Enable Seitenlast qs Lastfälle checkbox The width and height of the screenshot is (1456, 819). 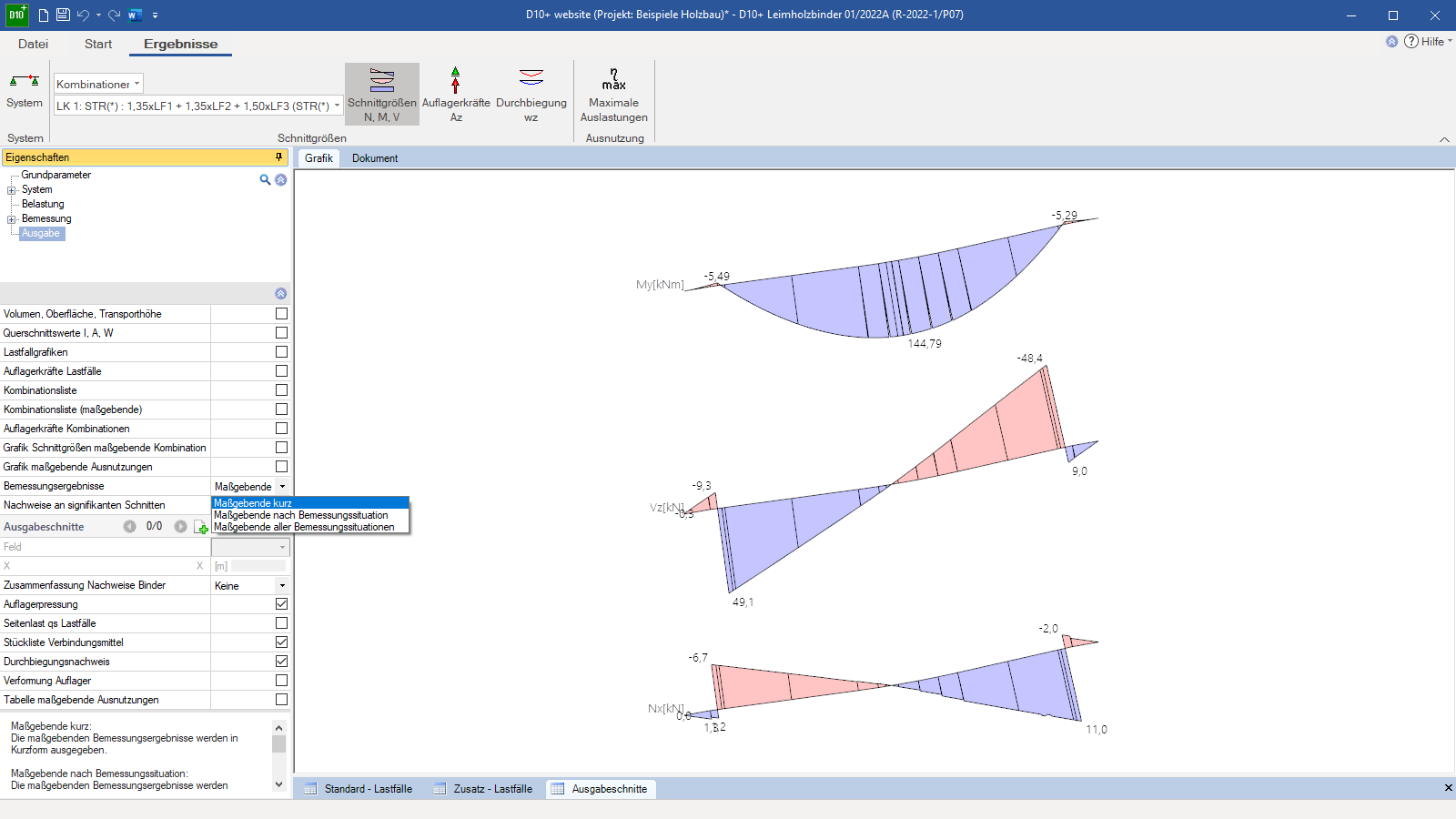click(x=281, y=622)
